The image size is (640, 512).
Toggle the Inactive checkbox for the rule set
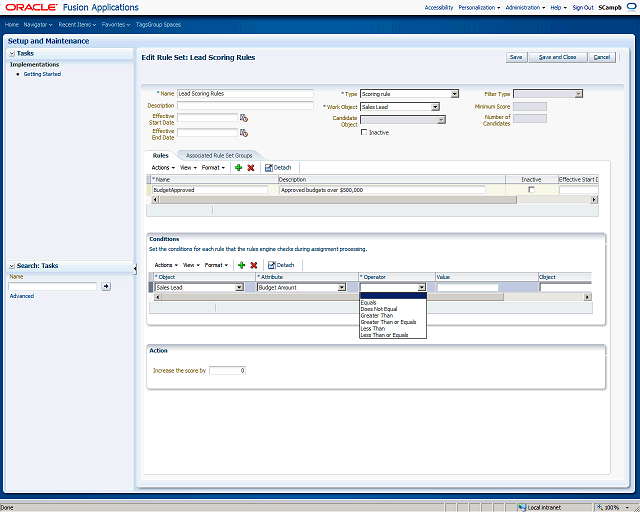364,132
